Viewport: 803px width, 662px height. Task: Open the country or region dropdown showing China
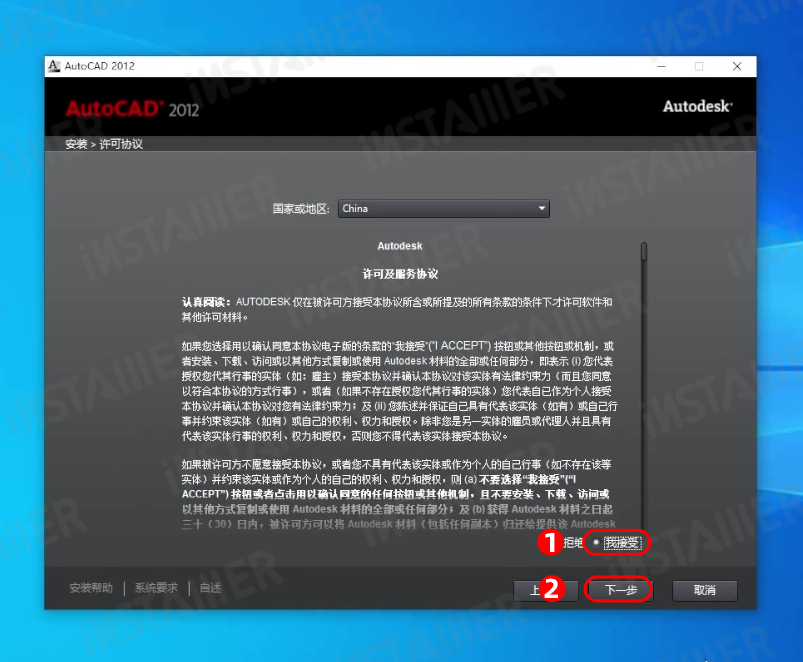coord(443,209)
